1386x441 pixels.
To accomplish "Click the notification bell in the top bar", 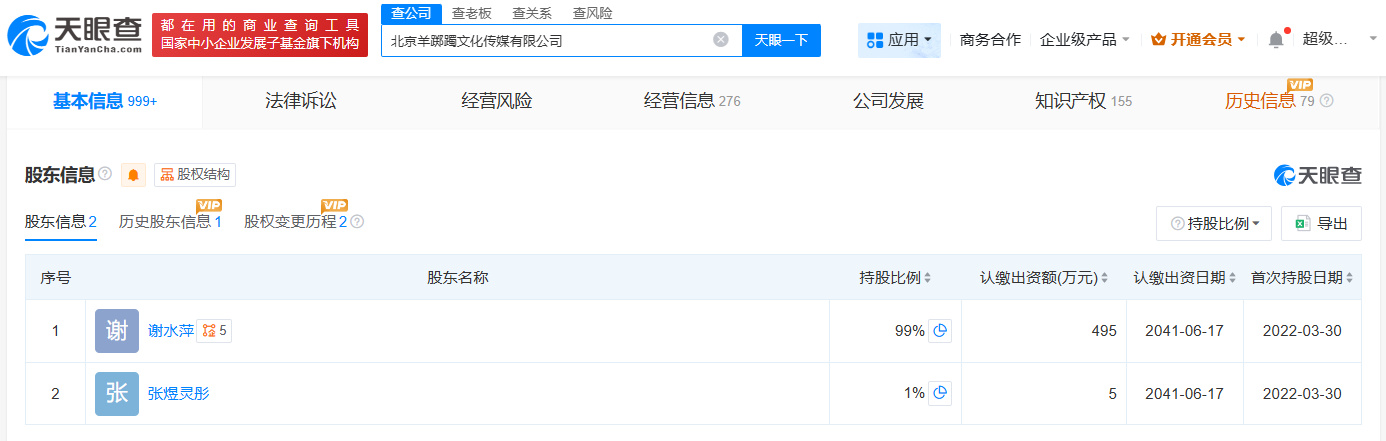I will (1275, 40).
